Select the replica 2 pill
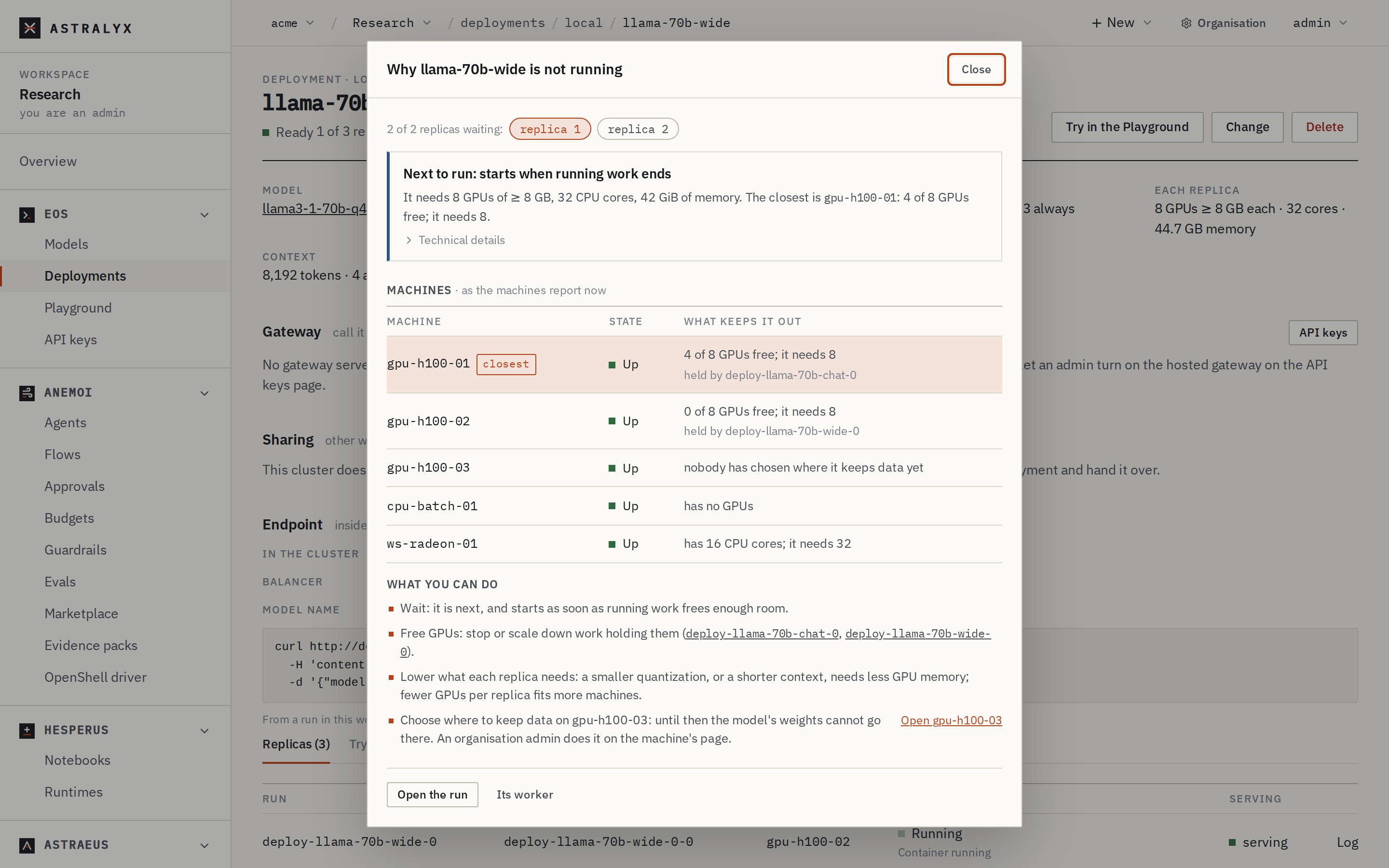The height and width of the screenshot is (868, 1389). point(638,129)
